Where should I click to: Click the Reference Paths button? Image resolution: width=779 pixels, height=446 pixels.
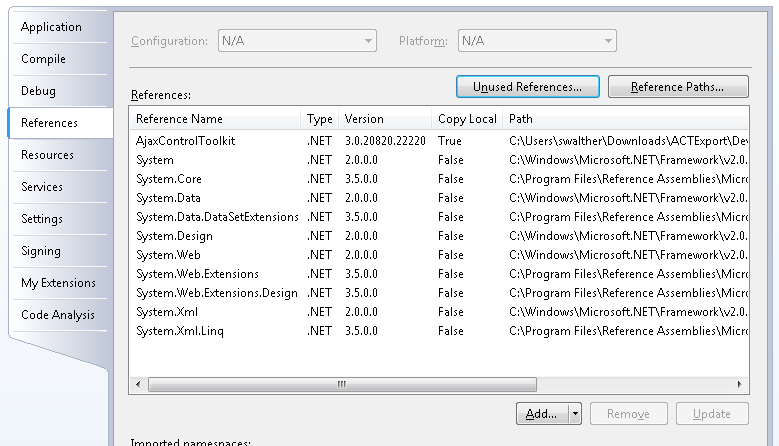click(x=677, y=87)
